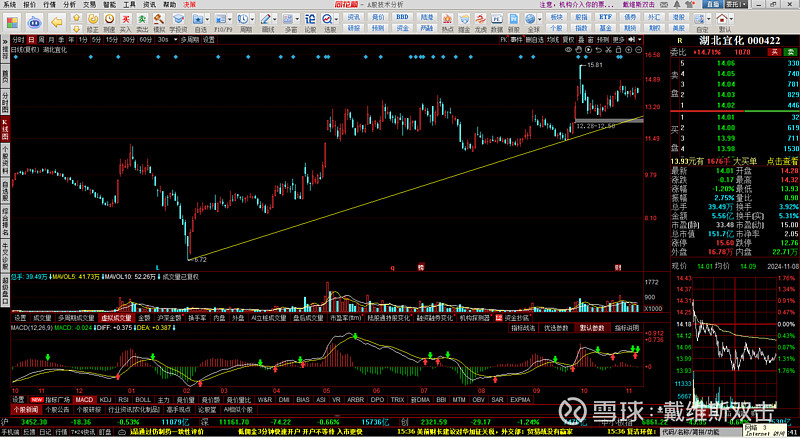
Task: Open the notification bell icon
Action: 677,4
